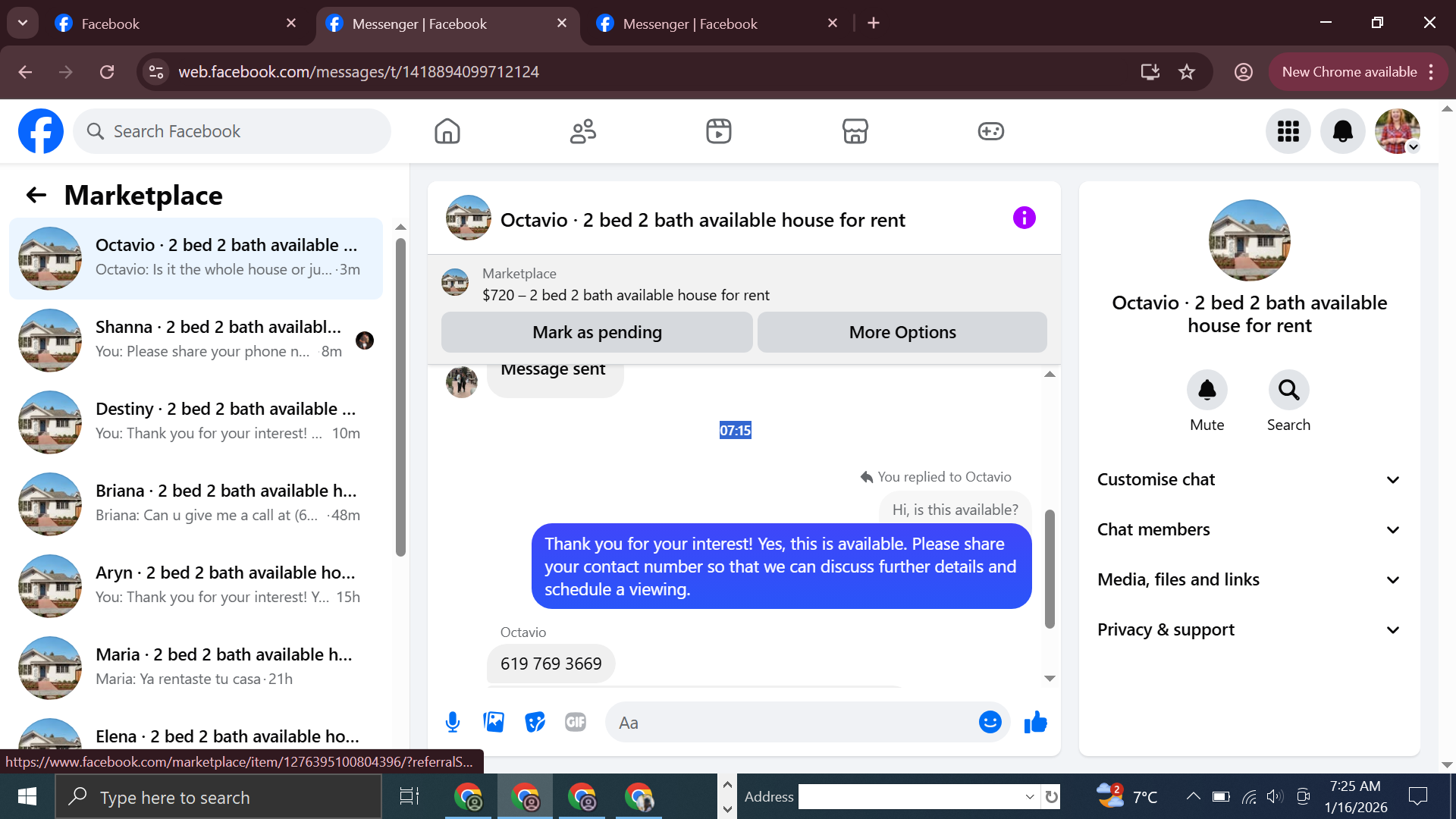Attach a photo using the image icon

(494, 722)
